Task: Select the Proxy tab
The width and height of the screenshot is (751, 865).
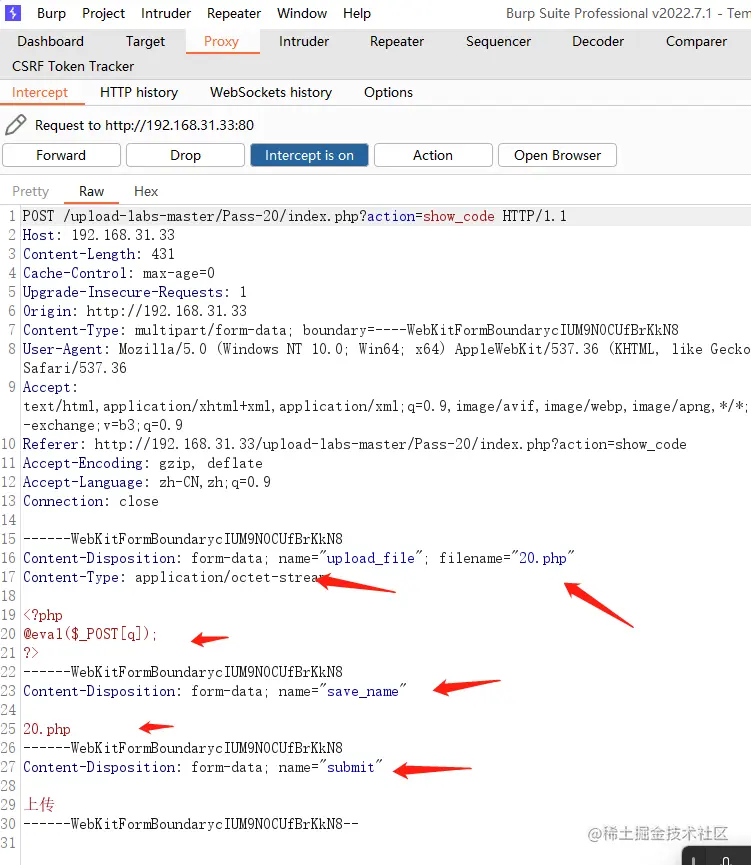Action: click(221, 41)
